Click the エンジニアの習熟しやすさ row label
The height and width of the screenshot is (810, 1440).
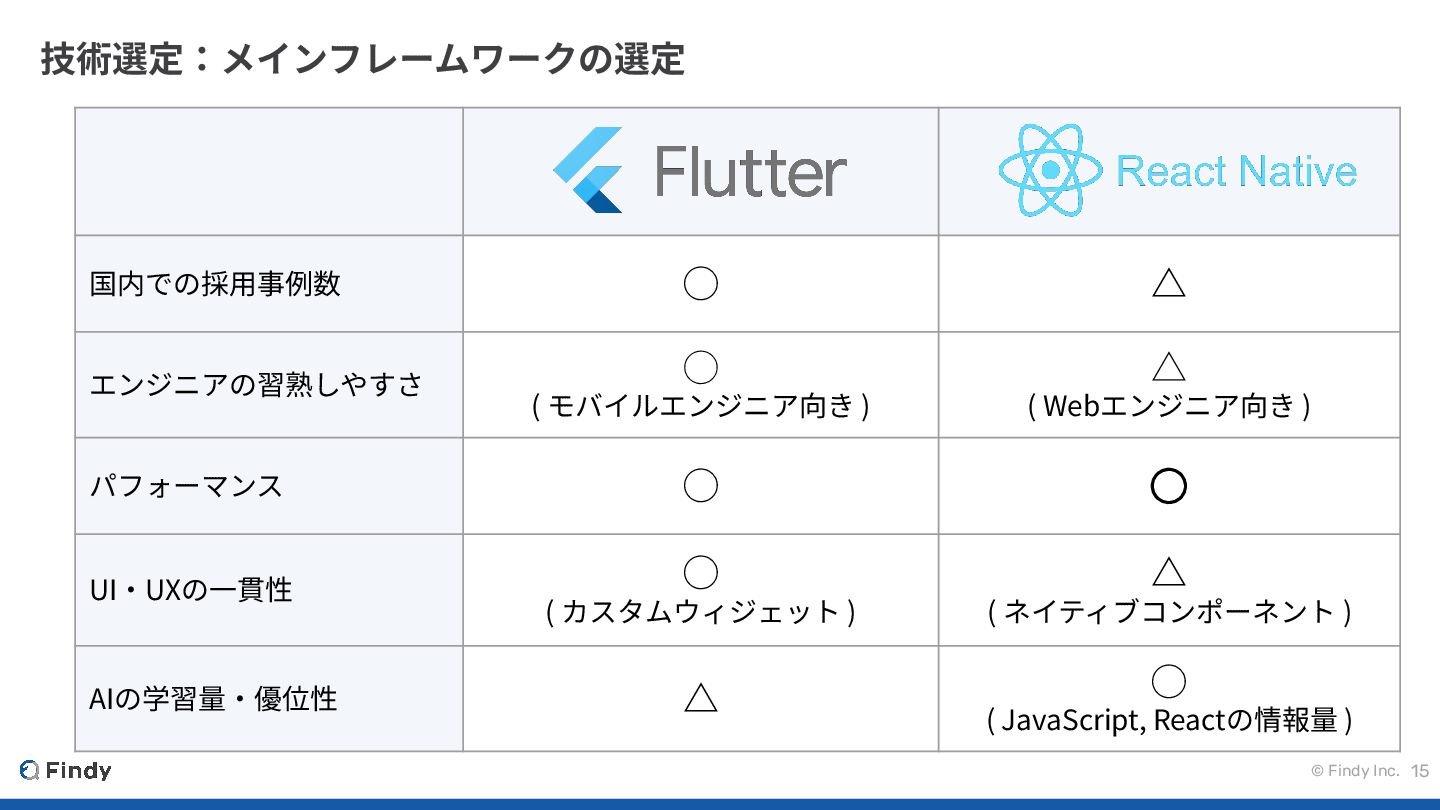click(257, 385)
